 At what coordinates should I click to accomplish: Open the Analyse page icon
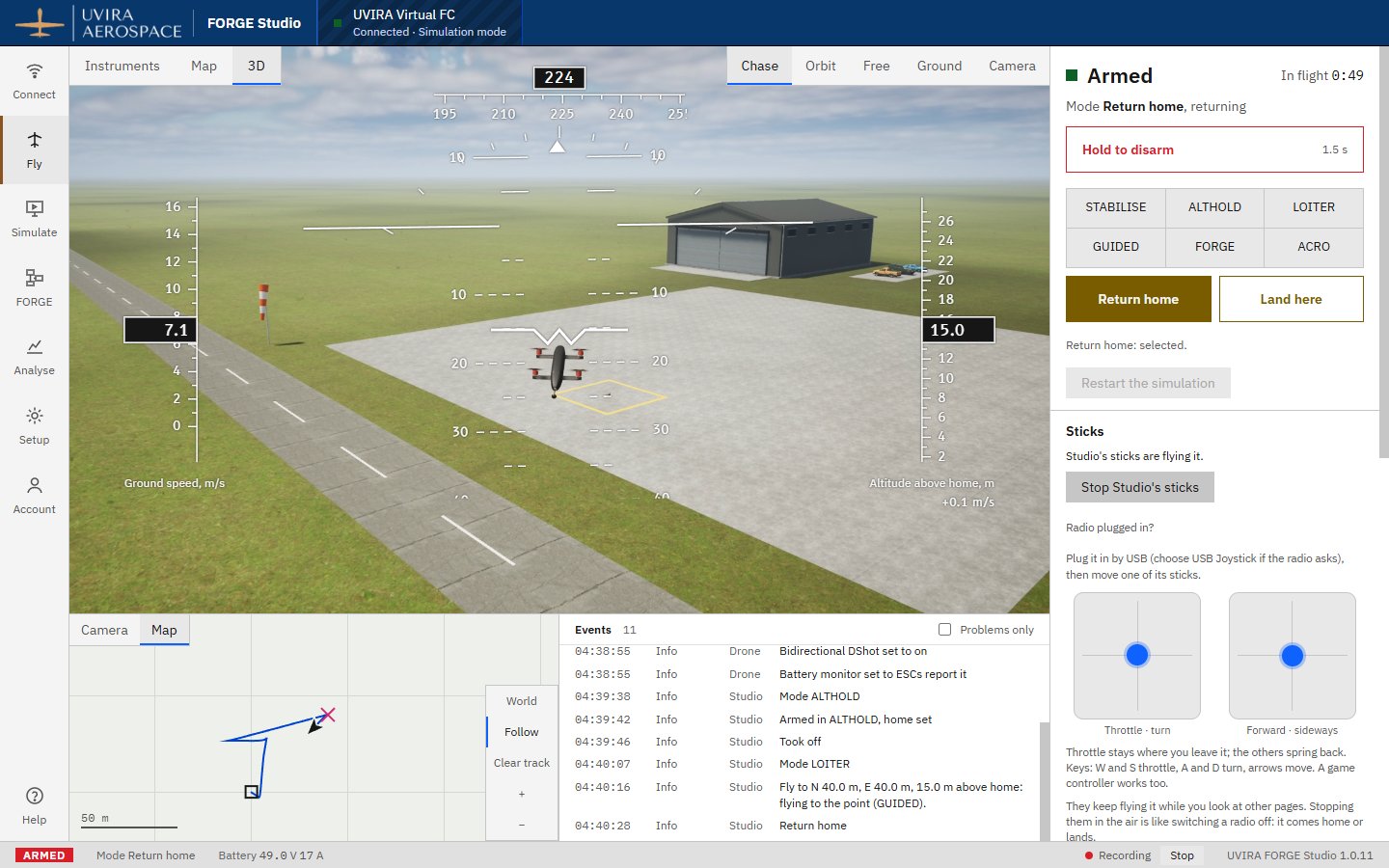coord(35,346)
